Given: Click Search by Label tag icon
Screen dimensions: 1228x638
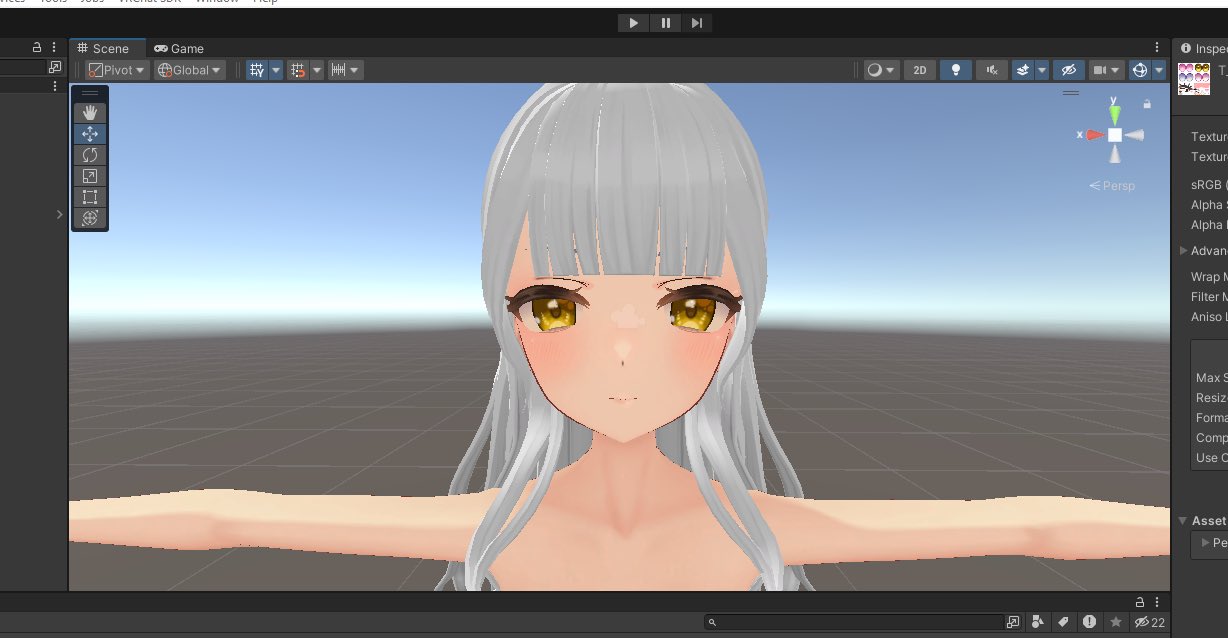Looking at the screenshot, I should tap(1063, 622).
